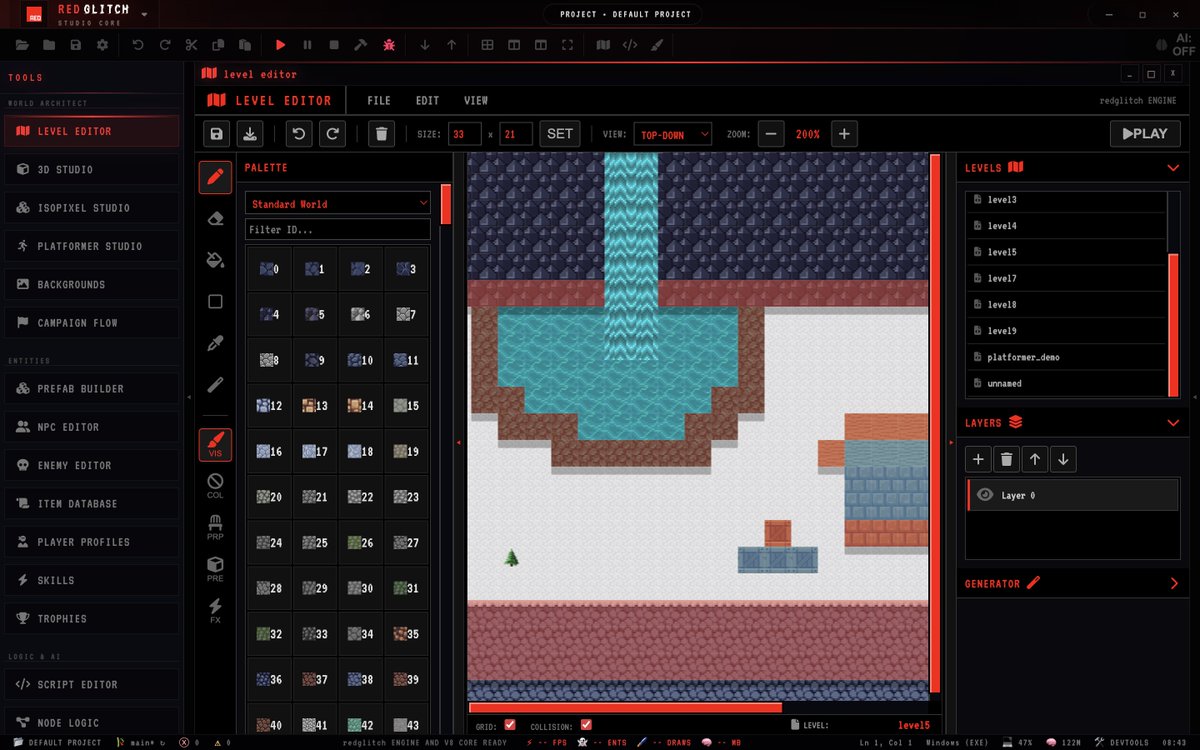1200x750 pixels.
Task: Redo level editor action
Action: 332,134
